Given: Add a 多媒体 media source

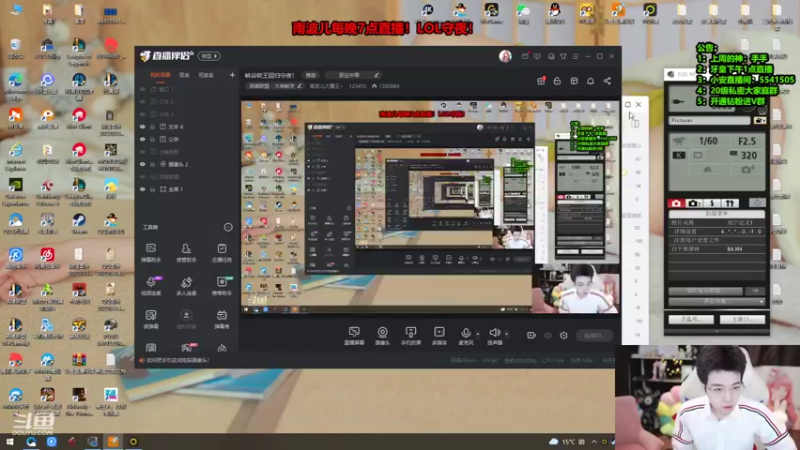Looking at the screenshot, I should 439,336.
